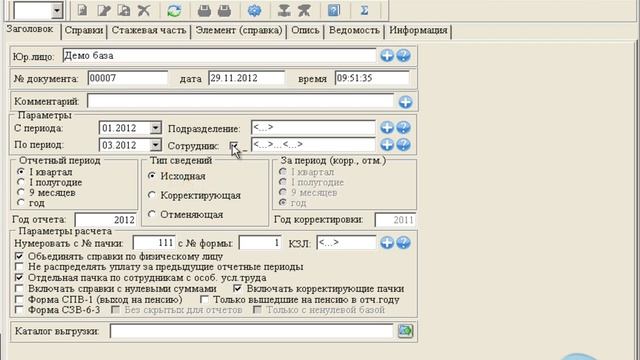Click the Каталог выгрузки input field
Viewport: 640px width, 360px height.
click(x=251, y=331)
